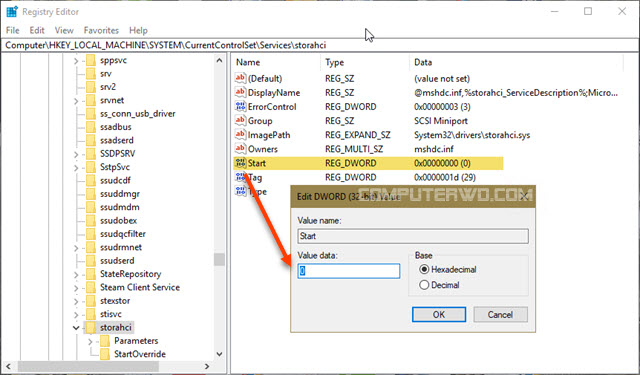Click the SstpSvc folder icon
Image resolution: width=640 pixels, height=375 pixels.
pos(91,167)
